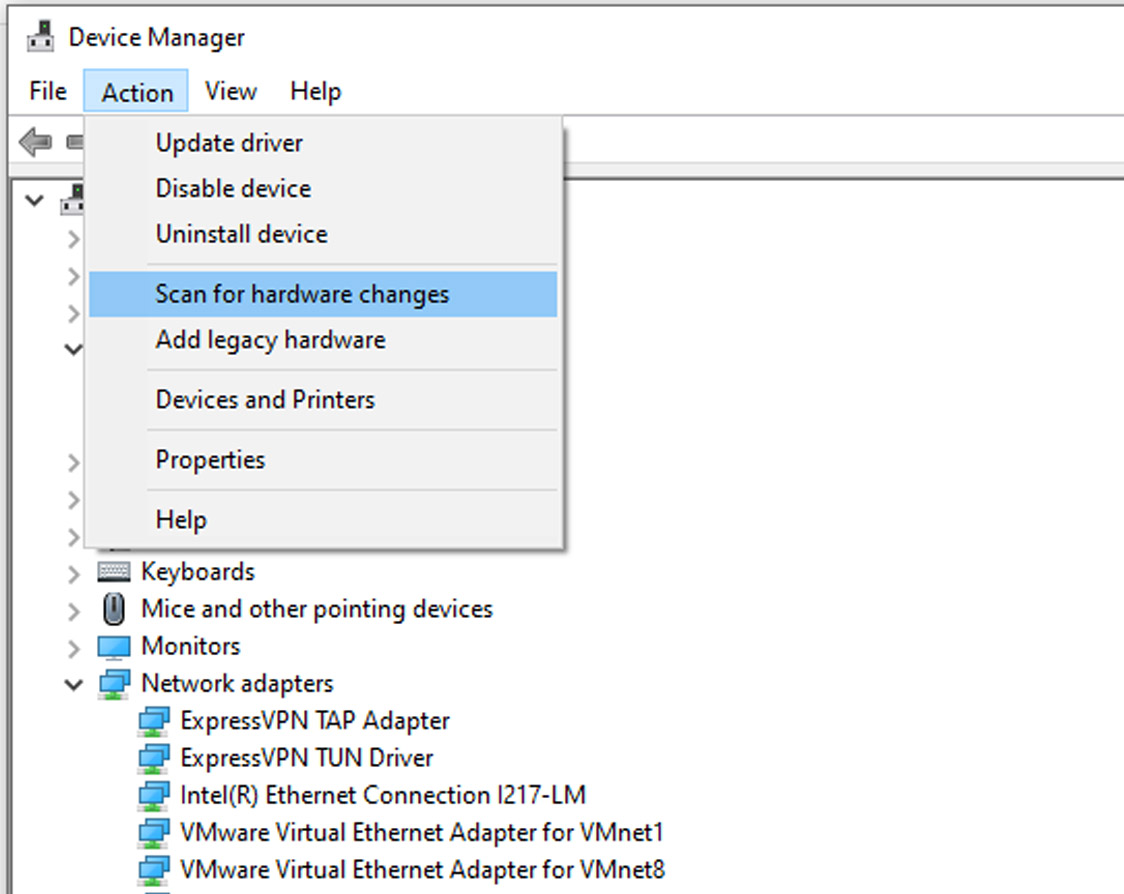This screenshot has width=1124, height=894.
Task: Collapse the root computer node
Action: tap(34, 200)
